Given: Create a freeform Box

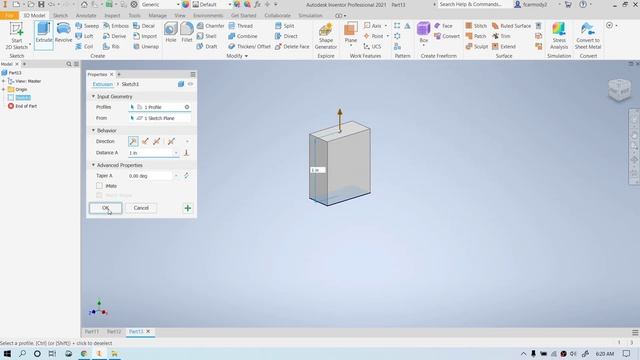Looking at the screenshot, I should [x=424, y=33].
